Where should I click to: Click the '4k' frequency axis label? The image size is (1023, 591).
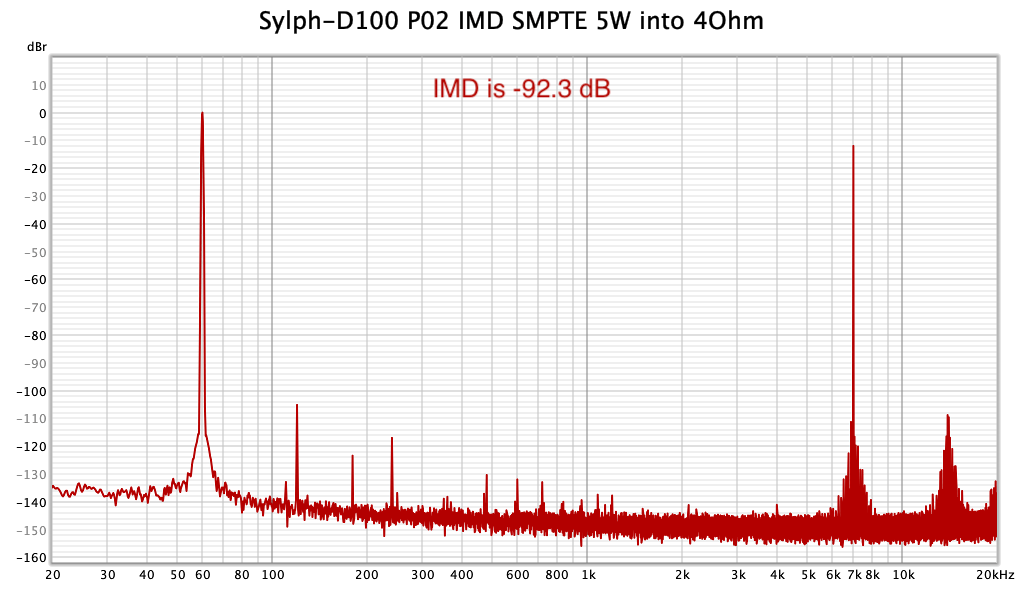pyautogui.click(x=777, y=575)
